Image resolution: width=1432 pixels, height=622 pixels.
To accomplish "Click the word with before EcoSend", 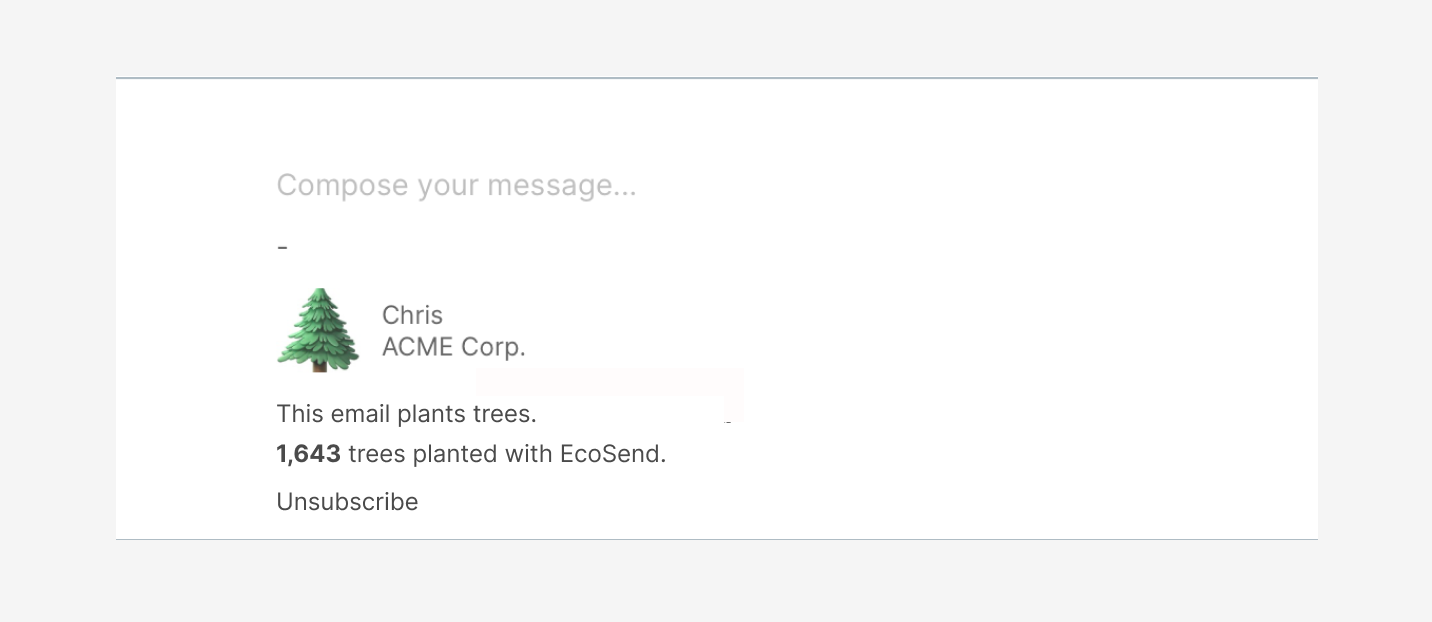I will point(528,454).
